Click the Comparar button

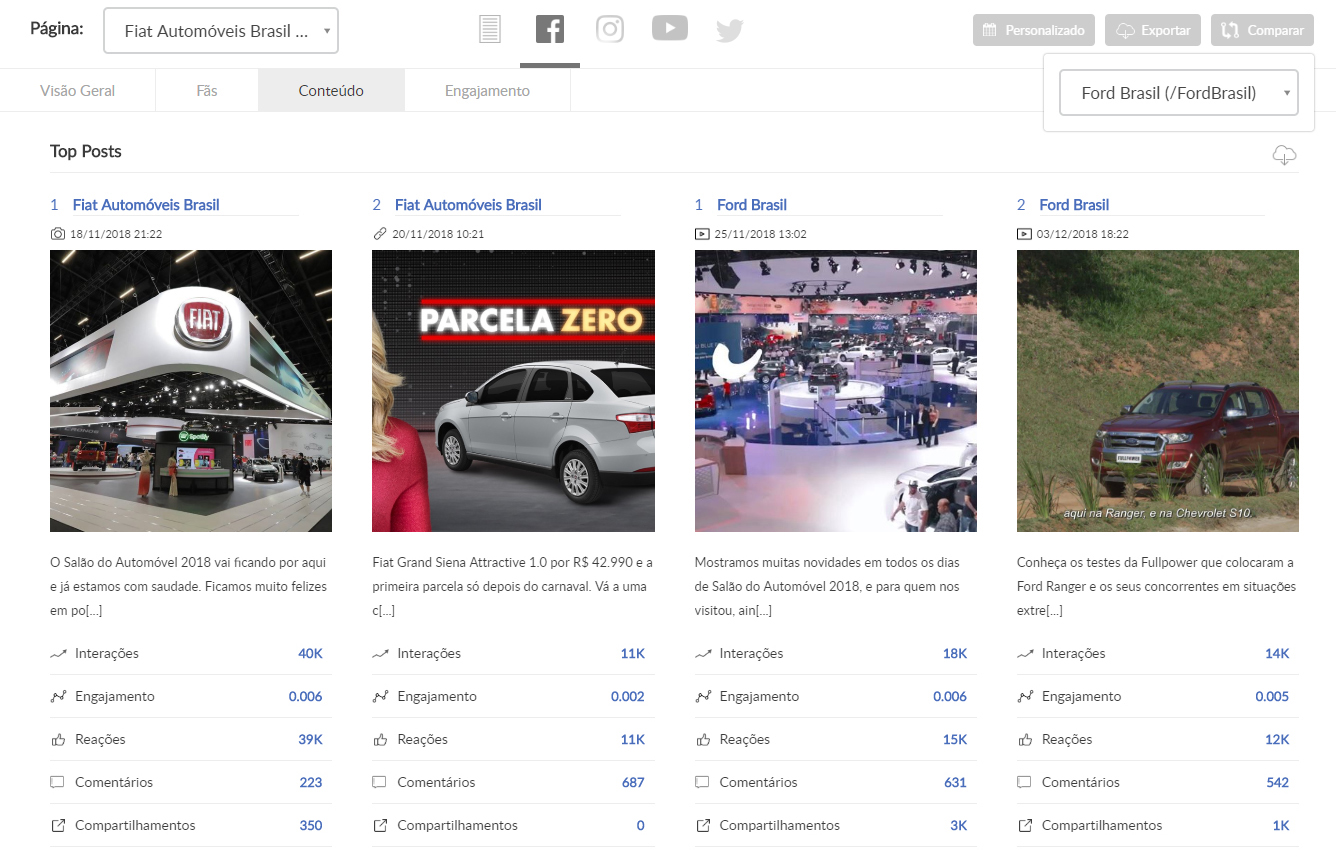(1261, 30)
